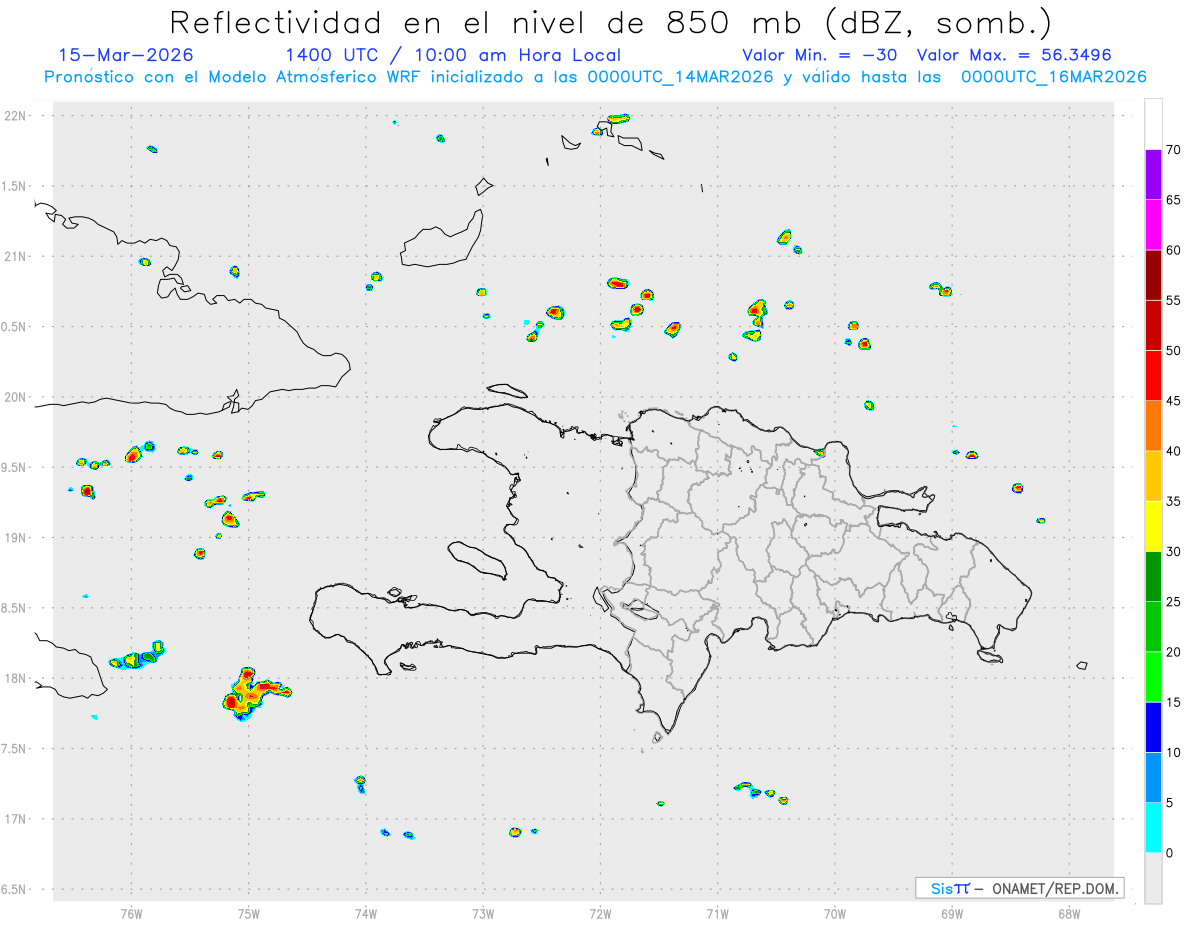The image size is (1200, 927).
Task: Click the 19N latitude axis label
Action: point(17,538)
